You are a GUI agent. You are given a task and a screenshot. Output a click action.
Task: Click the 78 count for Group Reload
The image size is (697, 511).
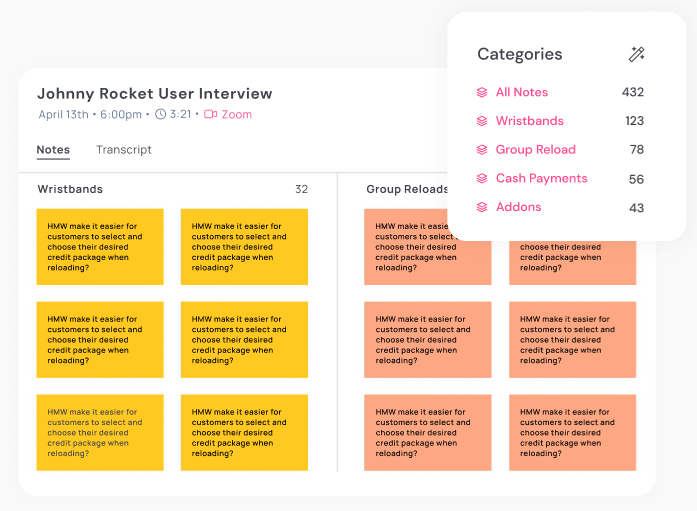637,150
